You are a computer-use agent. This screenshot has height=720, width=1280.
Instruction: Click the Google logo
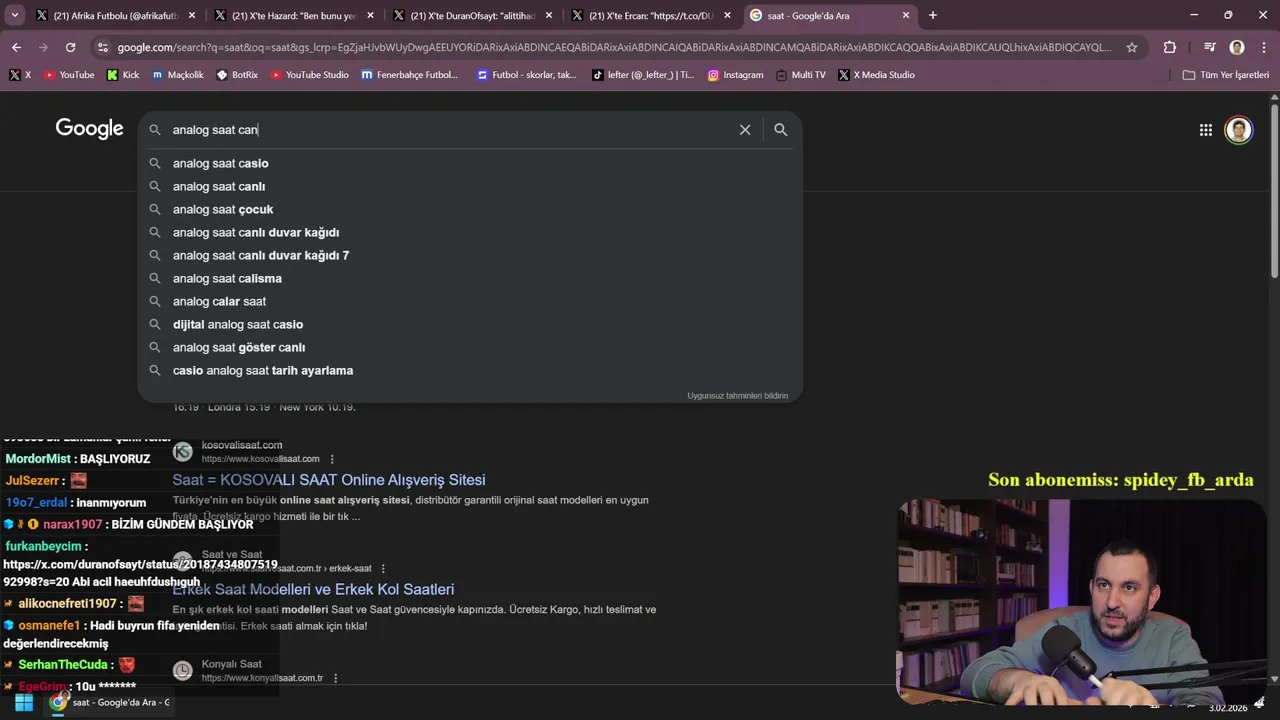[89, 129]
